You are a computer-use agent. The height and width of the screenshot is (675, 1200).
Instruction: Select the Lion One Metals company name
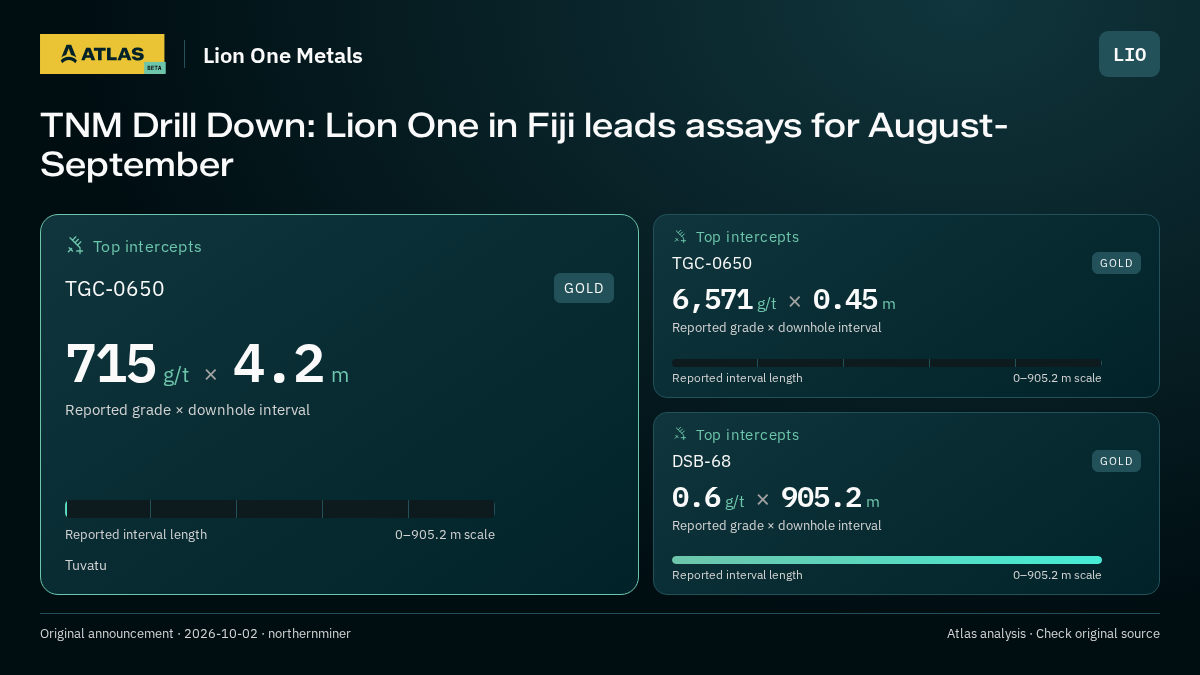pos(283,56)
